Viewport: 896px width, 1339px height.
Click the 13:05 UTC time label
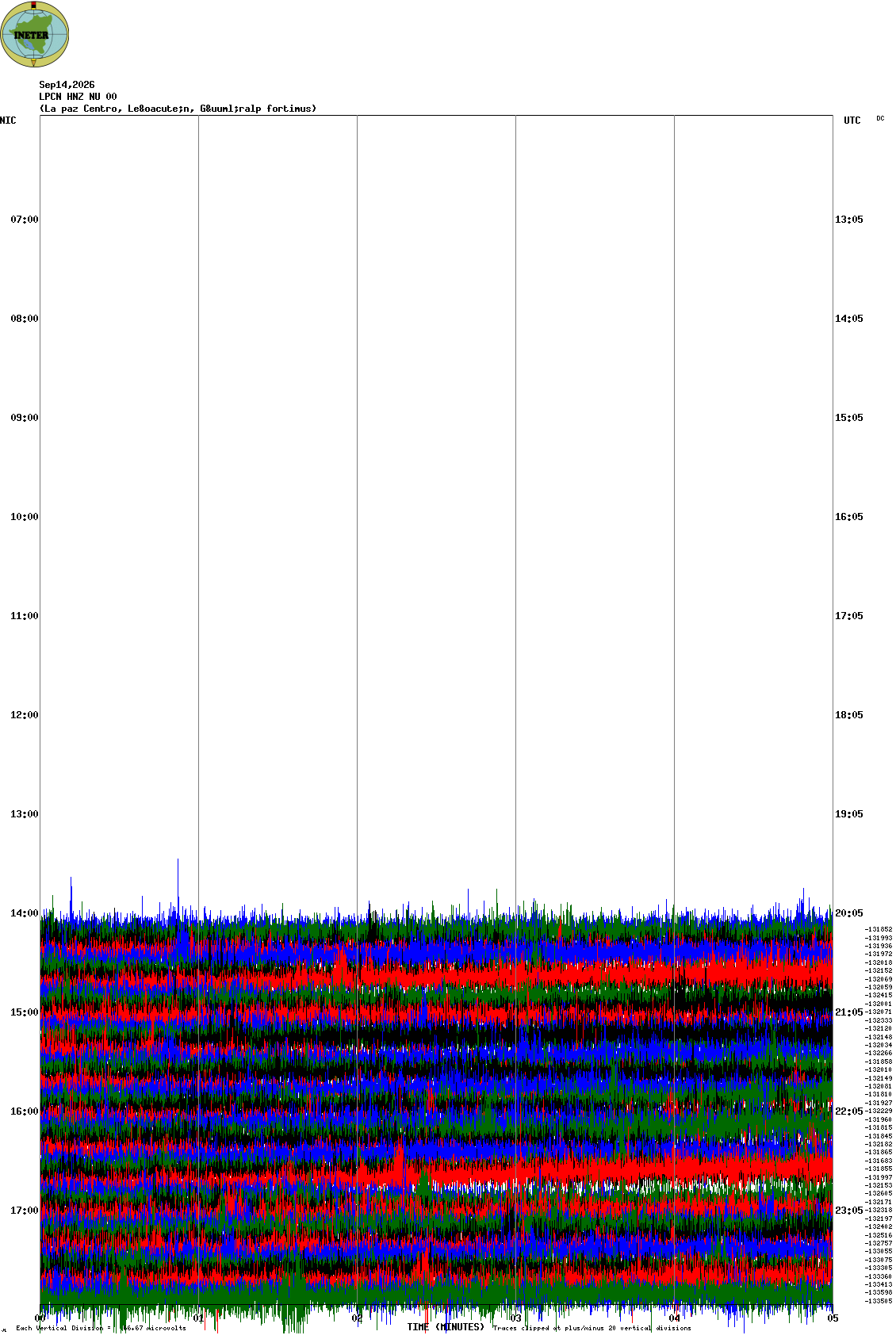[849, 220]
